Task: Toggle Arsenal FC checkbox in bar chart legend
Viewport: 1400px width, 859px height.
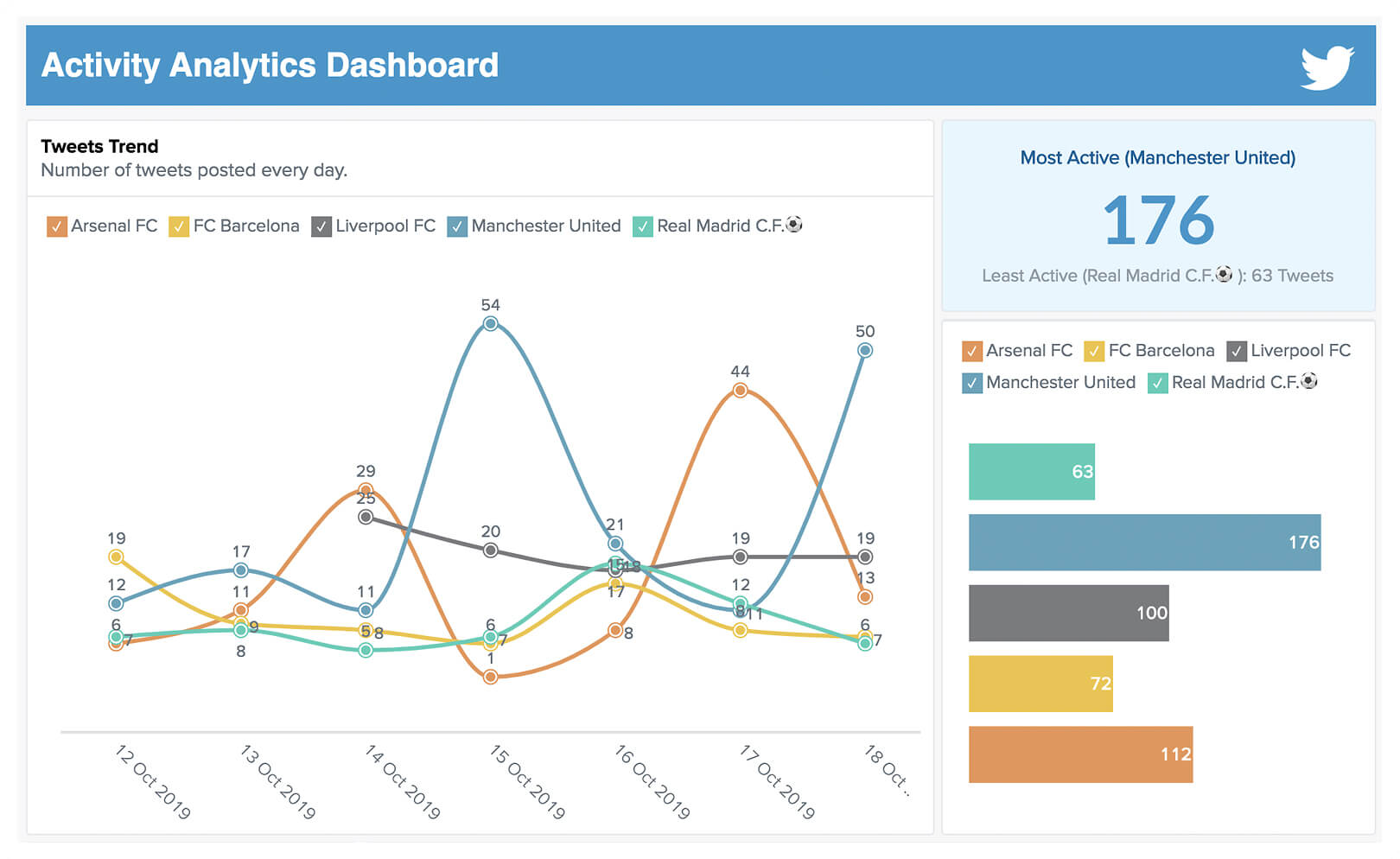Action: click(972, 351)
